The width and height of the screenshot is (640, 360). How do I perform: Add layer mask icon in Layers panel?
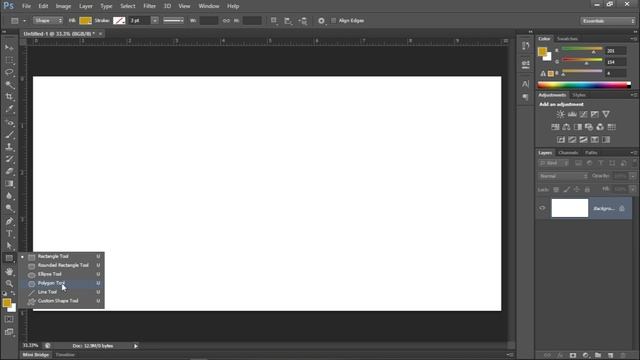click(573, 355)
